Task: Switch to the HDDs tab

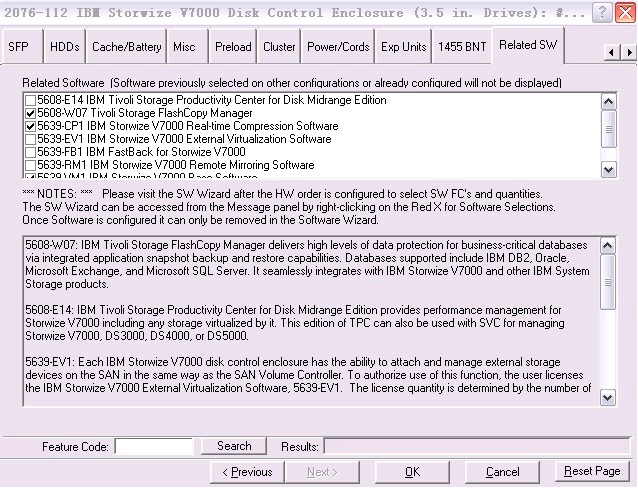Action: point(65,47)
